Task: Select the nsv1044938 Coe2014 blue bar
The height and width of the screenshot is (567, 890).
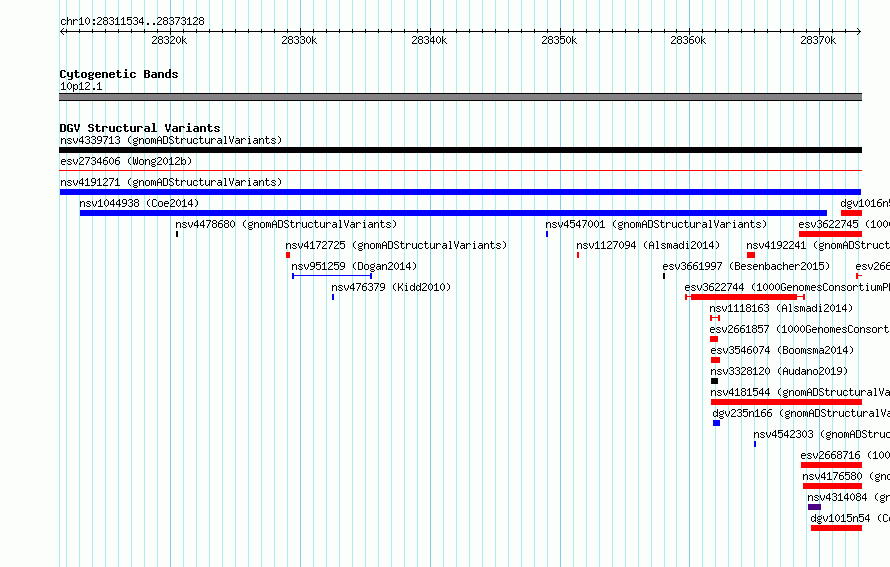Action: (453, 213)
